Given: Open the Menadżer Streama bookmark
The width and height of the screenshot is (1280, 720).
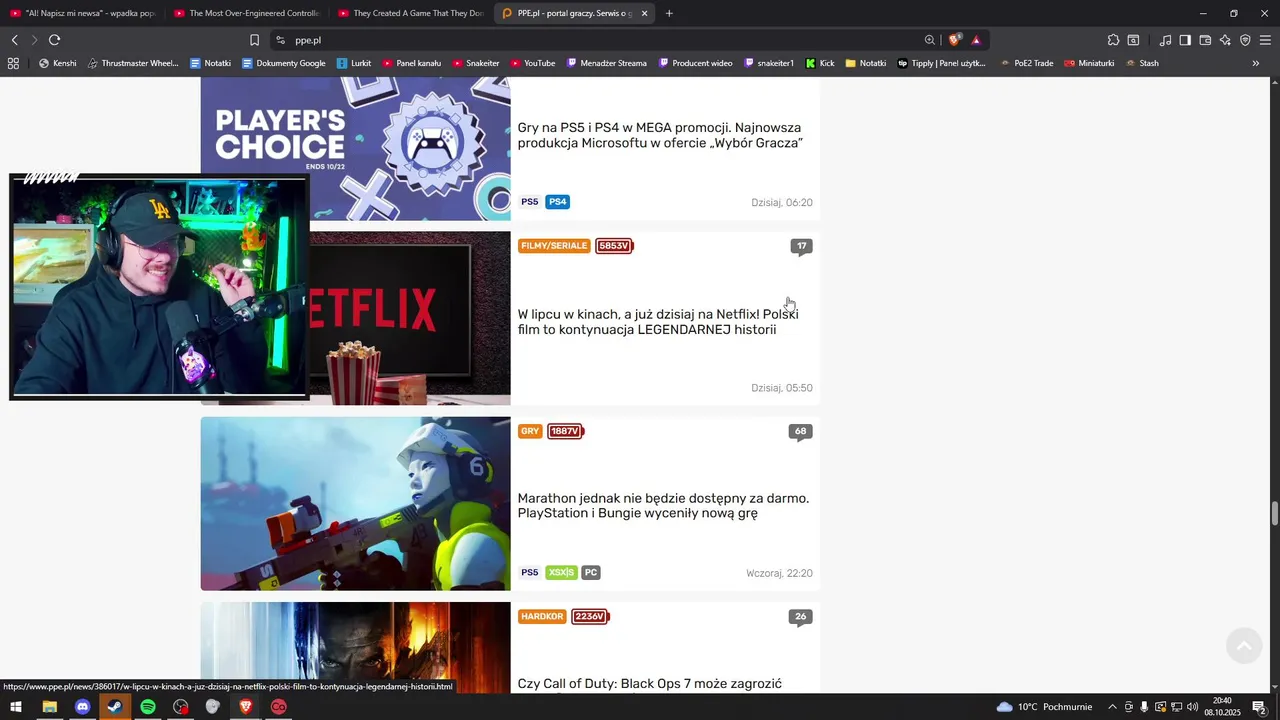Looking at the screenshot, I should pyautogui.click(x=607, y=63).
